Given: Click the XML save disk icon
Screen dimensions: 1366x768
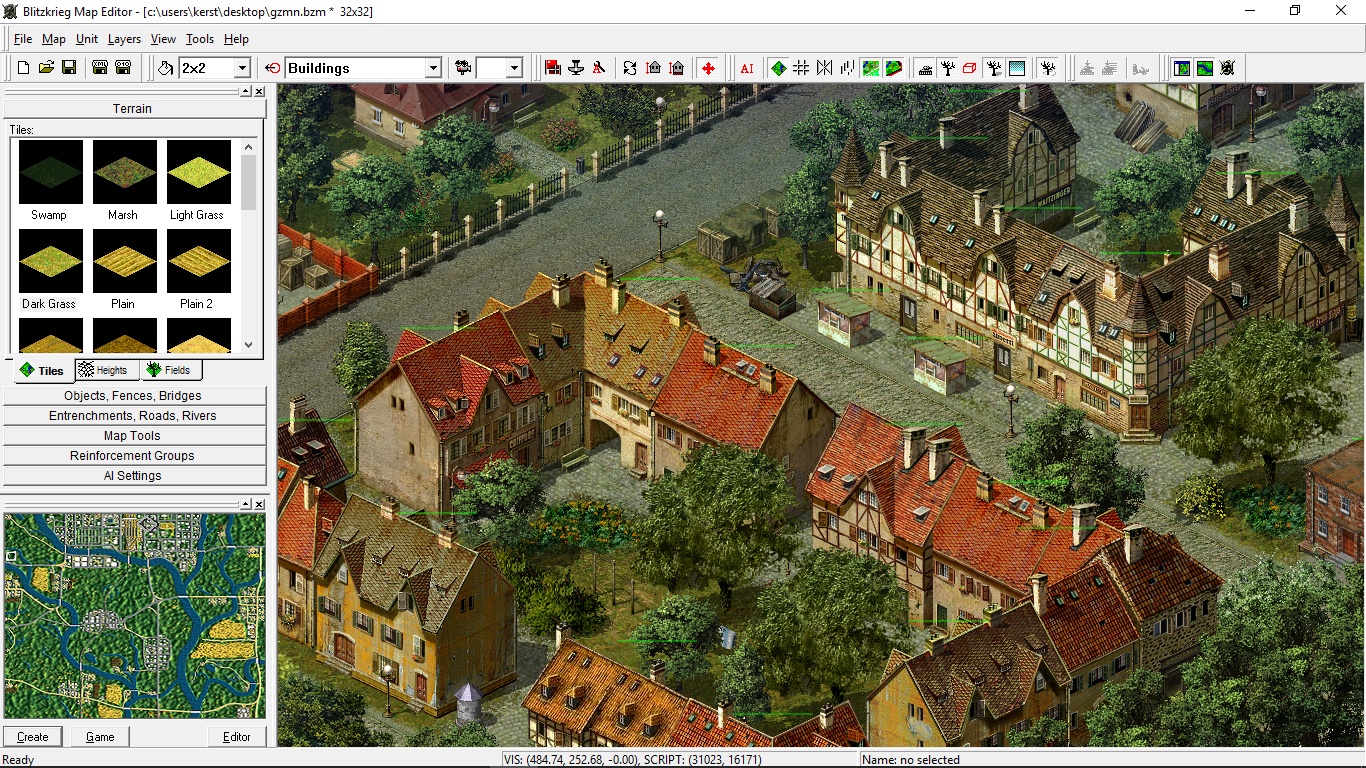Looking at the screenshot, I should pyautogui.click(x=100, y=68).
